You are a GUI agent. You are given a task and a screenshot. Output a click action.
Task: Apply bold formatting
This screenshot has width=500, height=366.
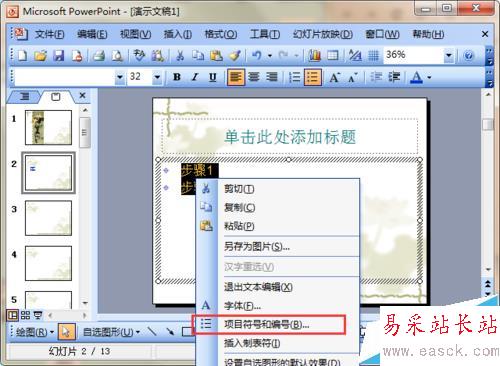coord(177,77)
